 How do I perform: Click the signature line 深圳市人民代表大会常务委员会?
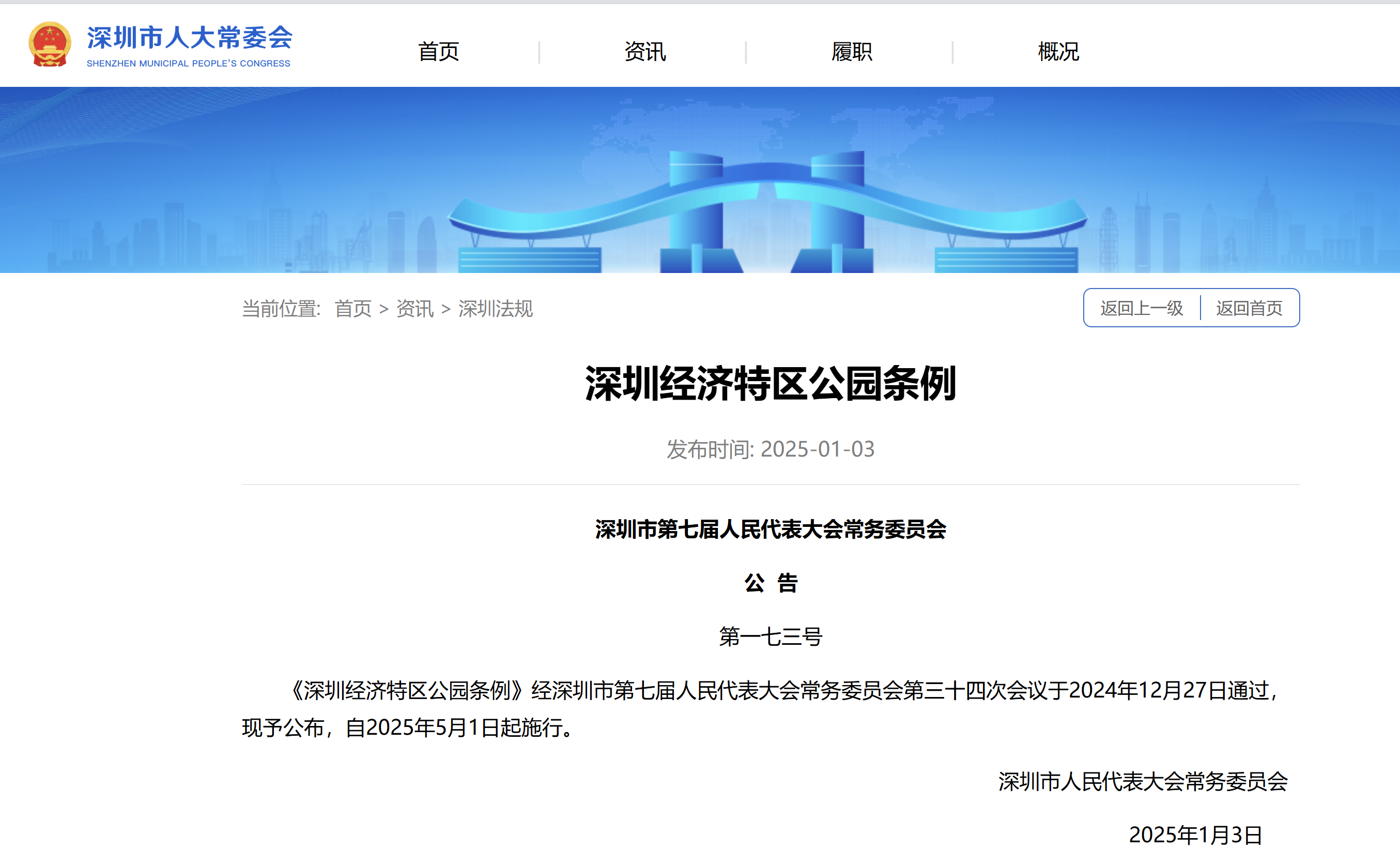1143,782
